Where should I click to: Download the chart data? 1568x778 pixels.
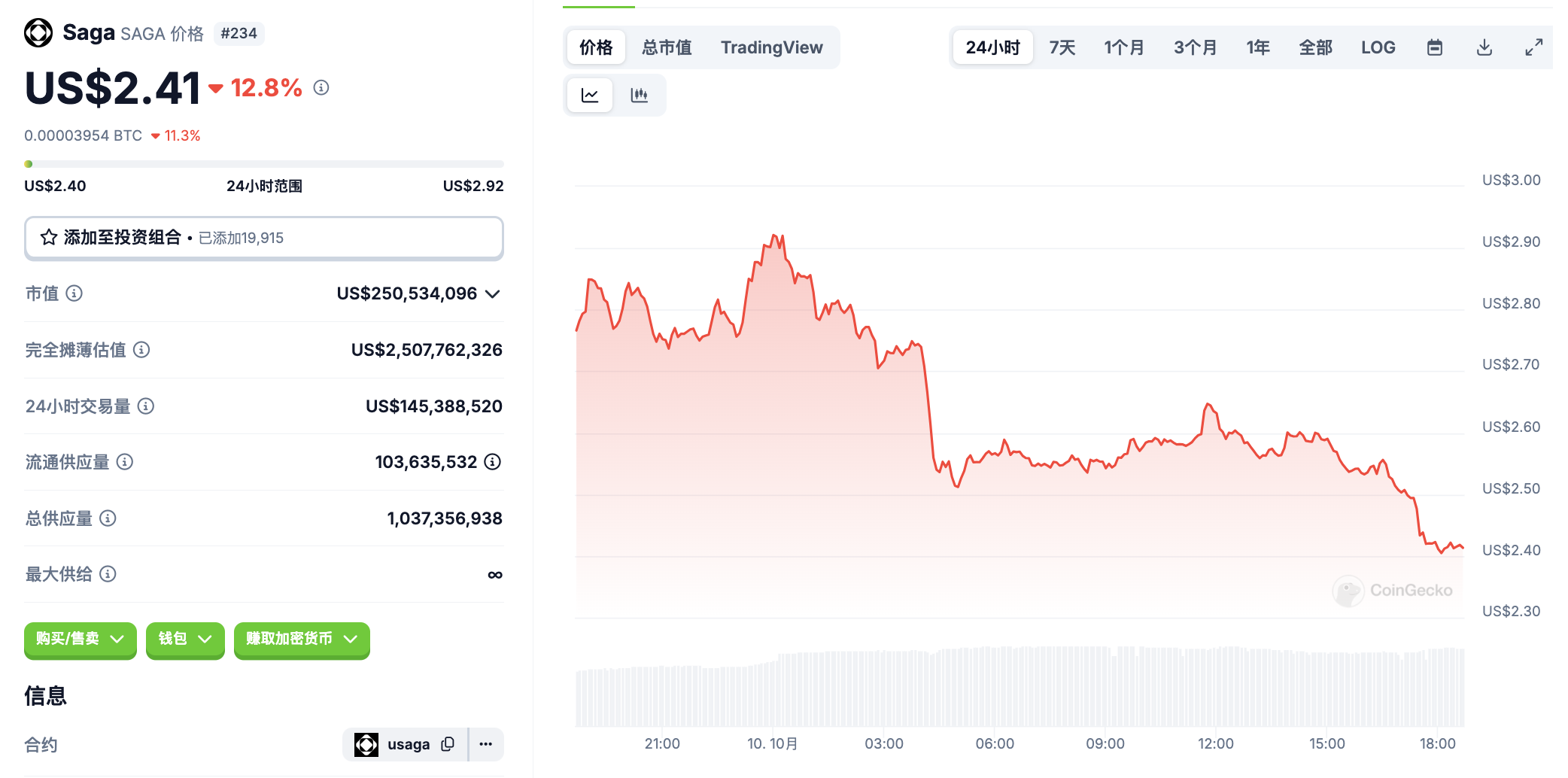coord(1484,47)
